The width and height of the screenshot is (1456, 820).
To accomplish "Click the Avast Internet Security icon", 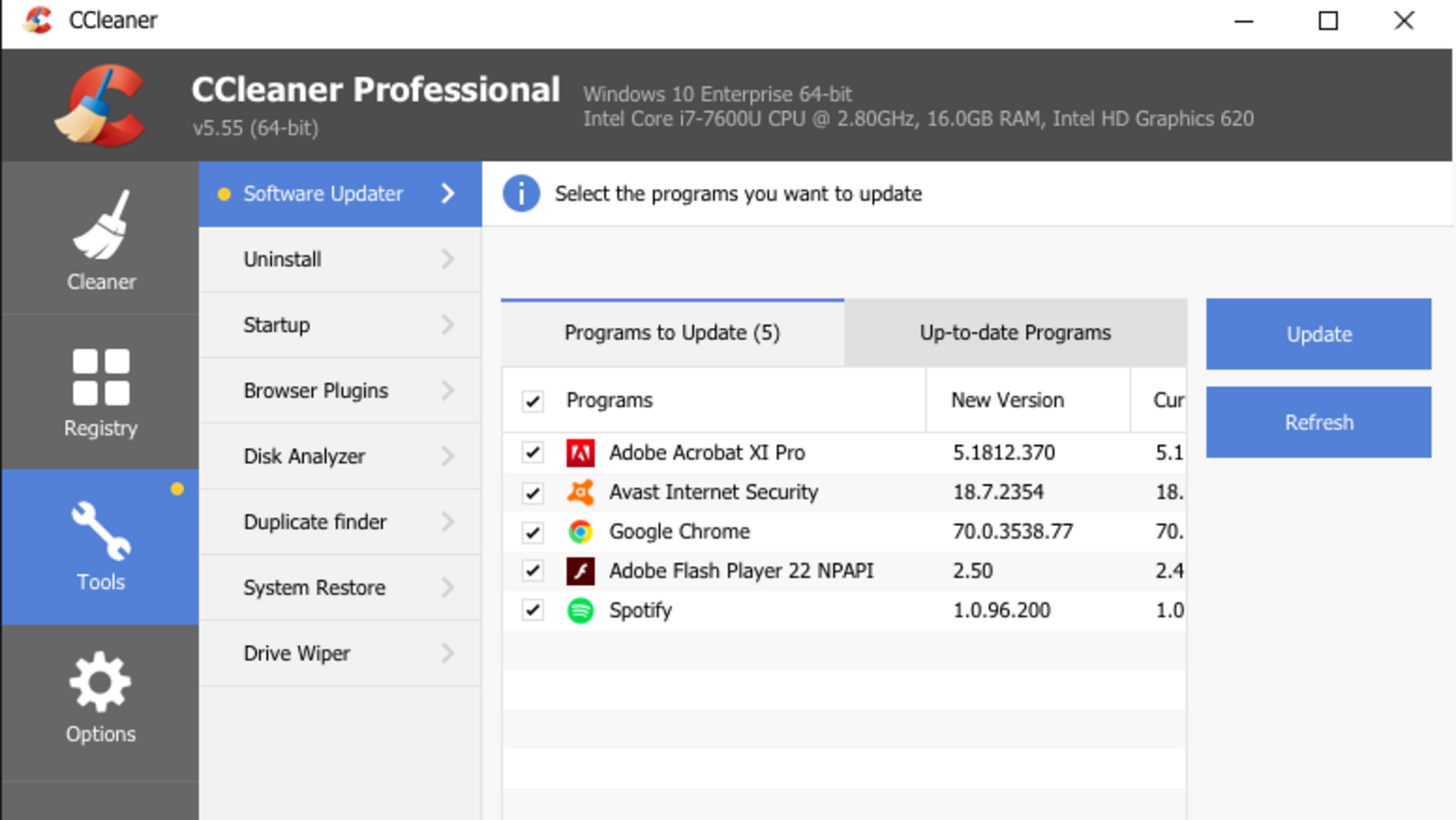I will tap(580, 492).
